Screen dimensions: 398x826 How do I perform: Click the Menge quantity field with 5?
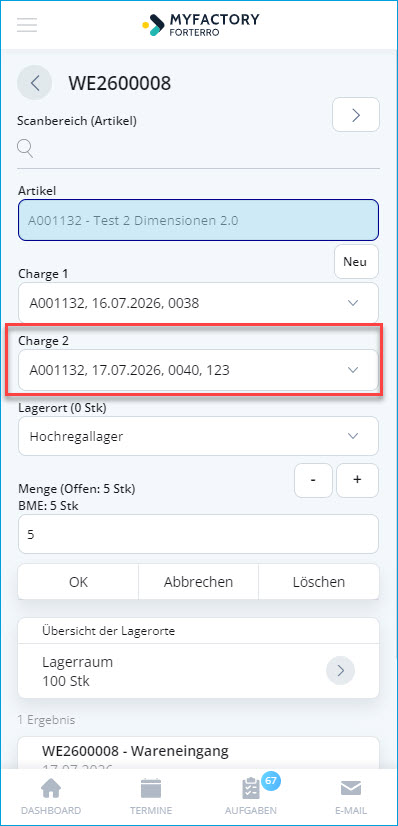(x=198, y=534)
